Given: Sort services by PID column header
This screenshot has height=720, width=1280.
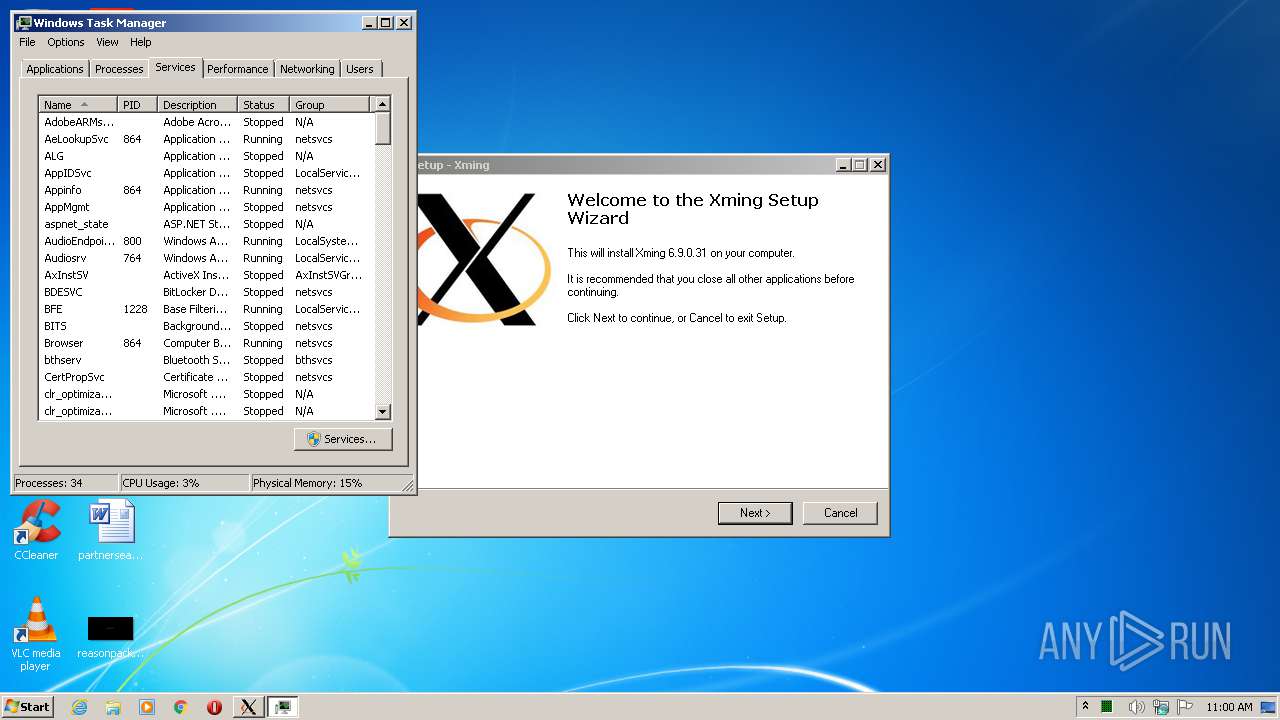Looking at the screenshot, I should (138, 105).
